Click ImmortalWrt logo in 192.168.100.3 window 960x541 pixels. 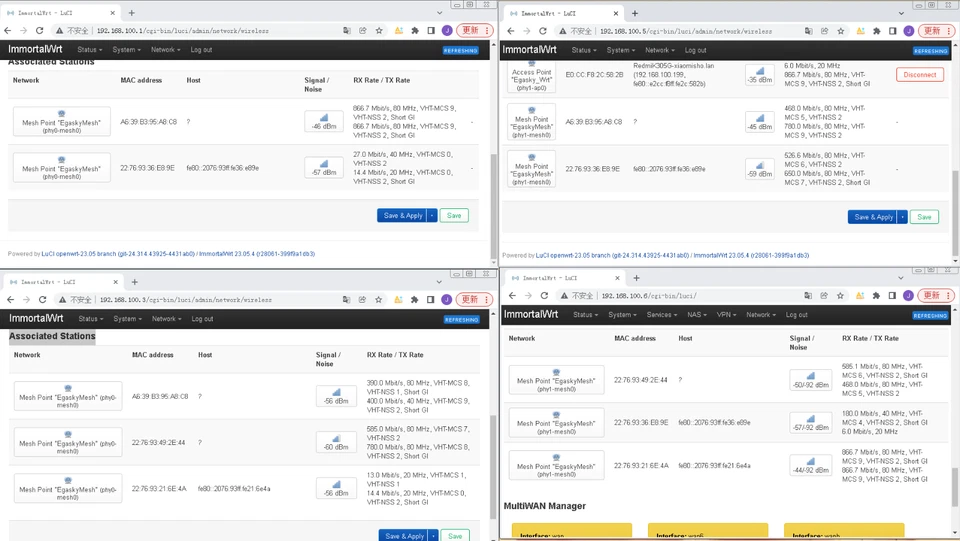tap(36, 318)
